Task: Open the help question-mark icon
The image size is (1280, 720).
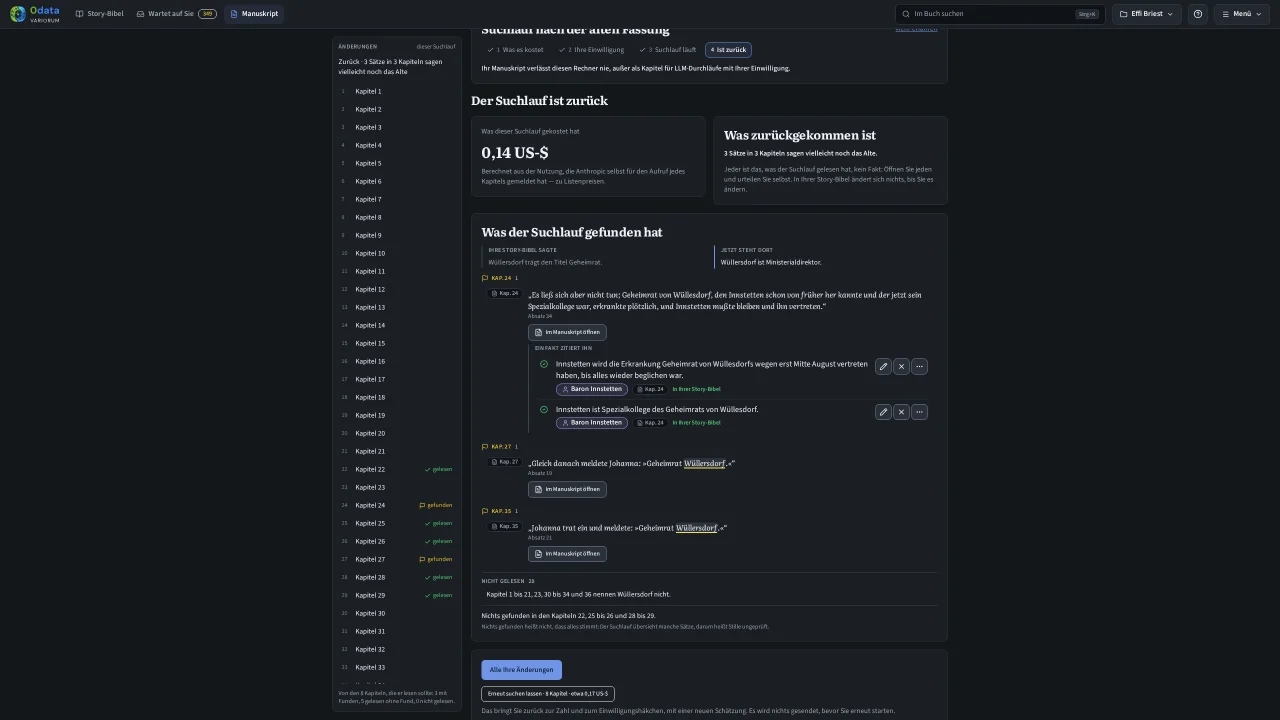Action: (1198, 14)
